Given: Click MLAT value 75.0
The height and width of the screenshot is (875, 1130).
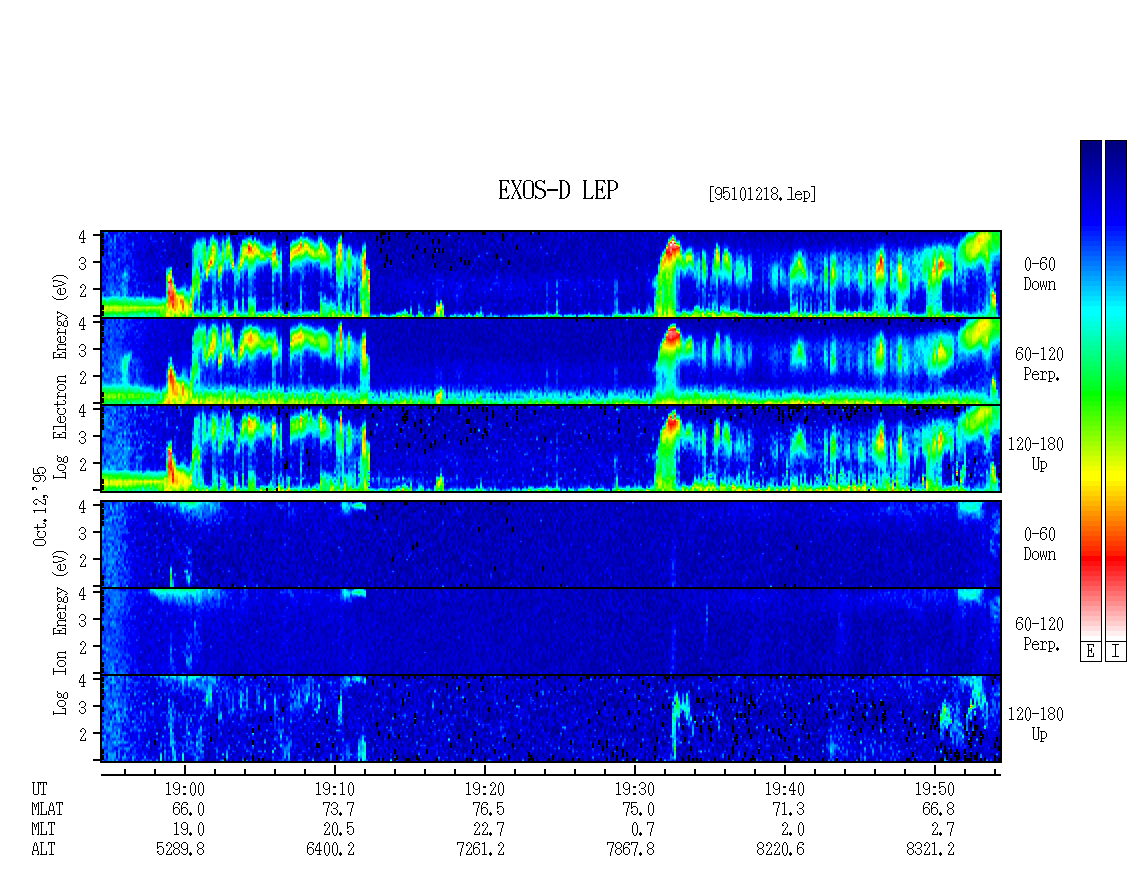Looking at the screenshot, I should coord(638,809).
